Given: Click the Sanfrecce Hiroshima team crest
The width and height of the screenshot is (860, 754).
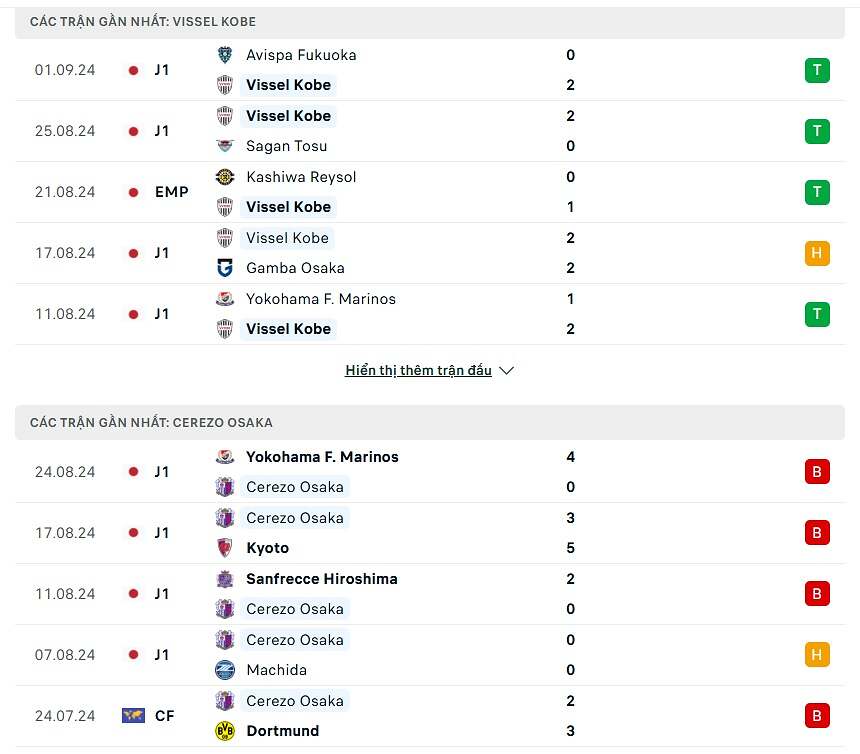Looking at the screenshot, I should tap(225, 579).
